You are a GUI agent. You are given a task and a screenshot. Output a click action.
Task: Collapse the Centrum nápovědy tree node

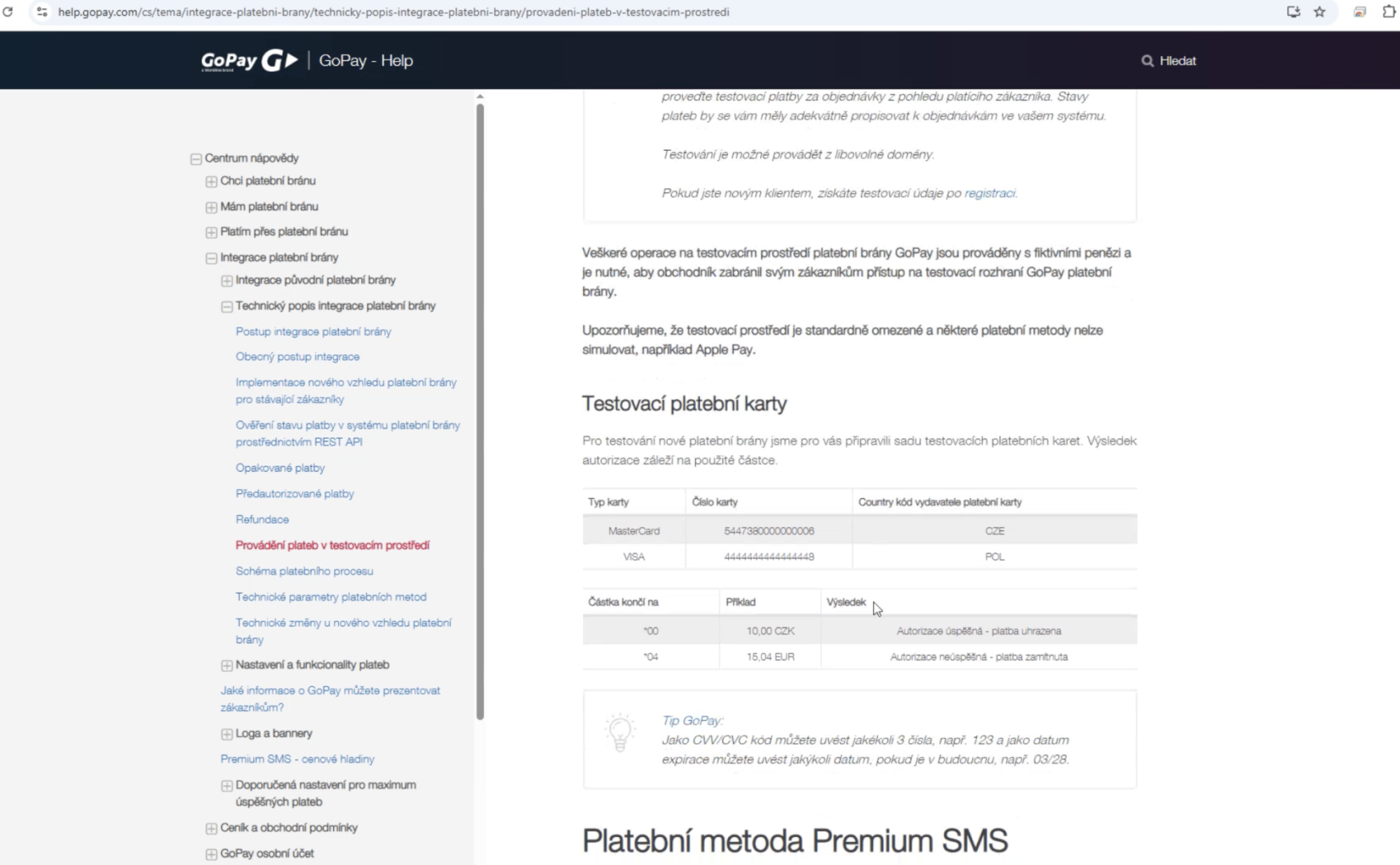(x=195, y=159)
